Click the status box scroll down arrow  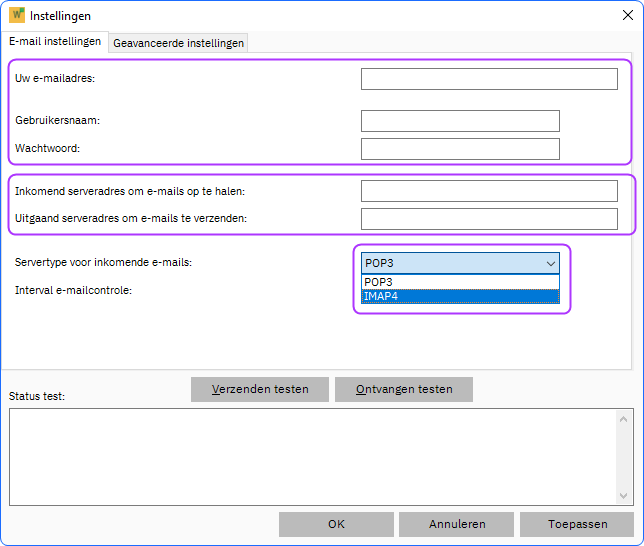625,495
